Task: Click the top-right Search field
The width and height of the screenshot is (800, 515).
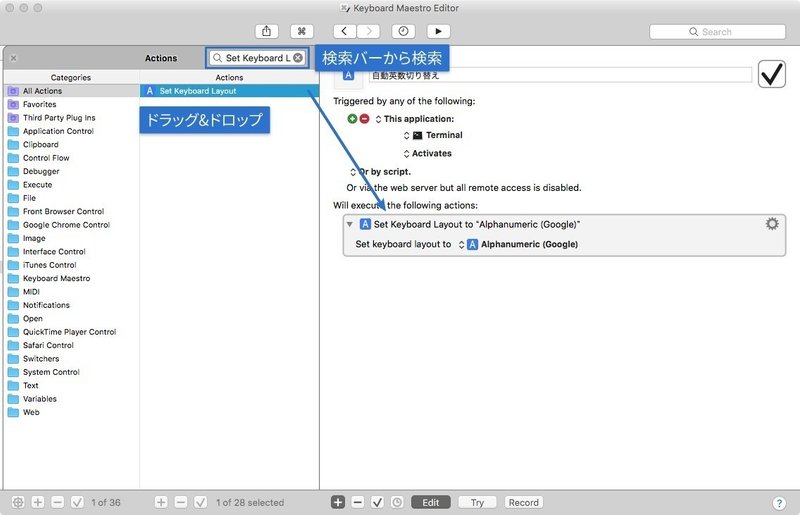Action: point(717,32)
